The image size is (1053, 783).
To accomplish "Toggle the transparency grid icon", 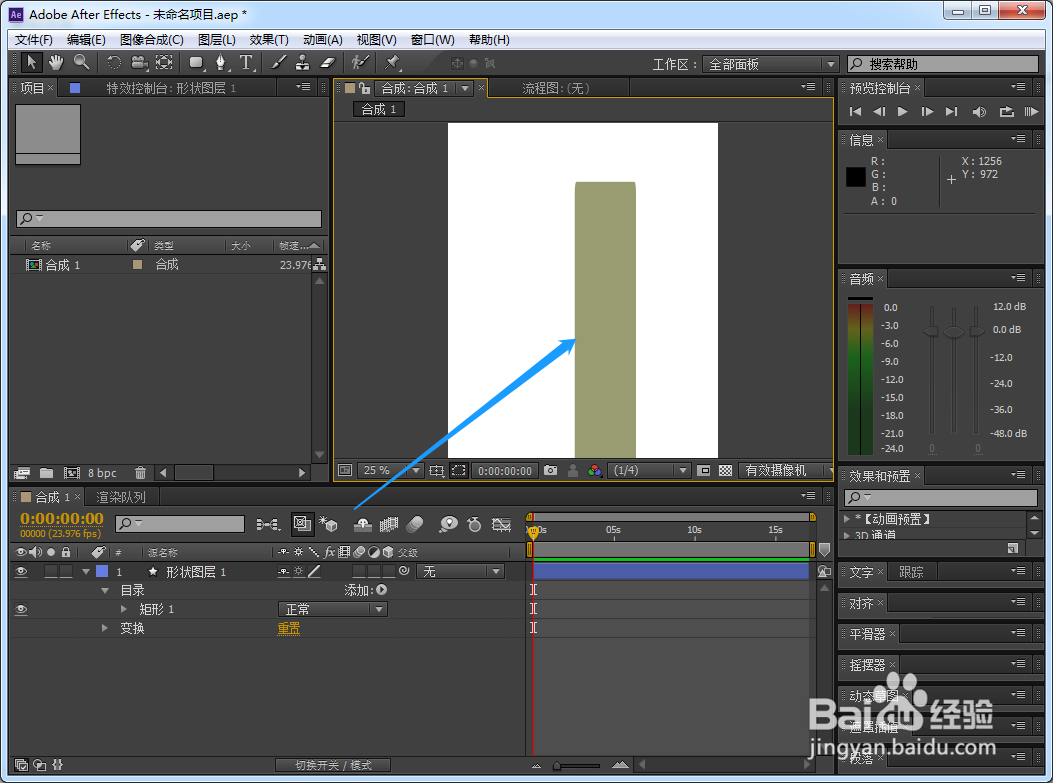I will (x=725, y=471).
